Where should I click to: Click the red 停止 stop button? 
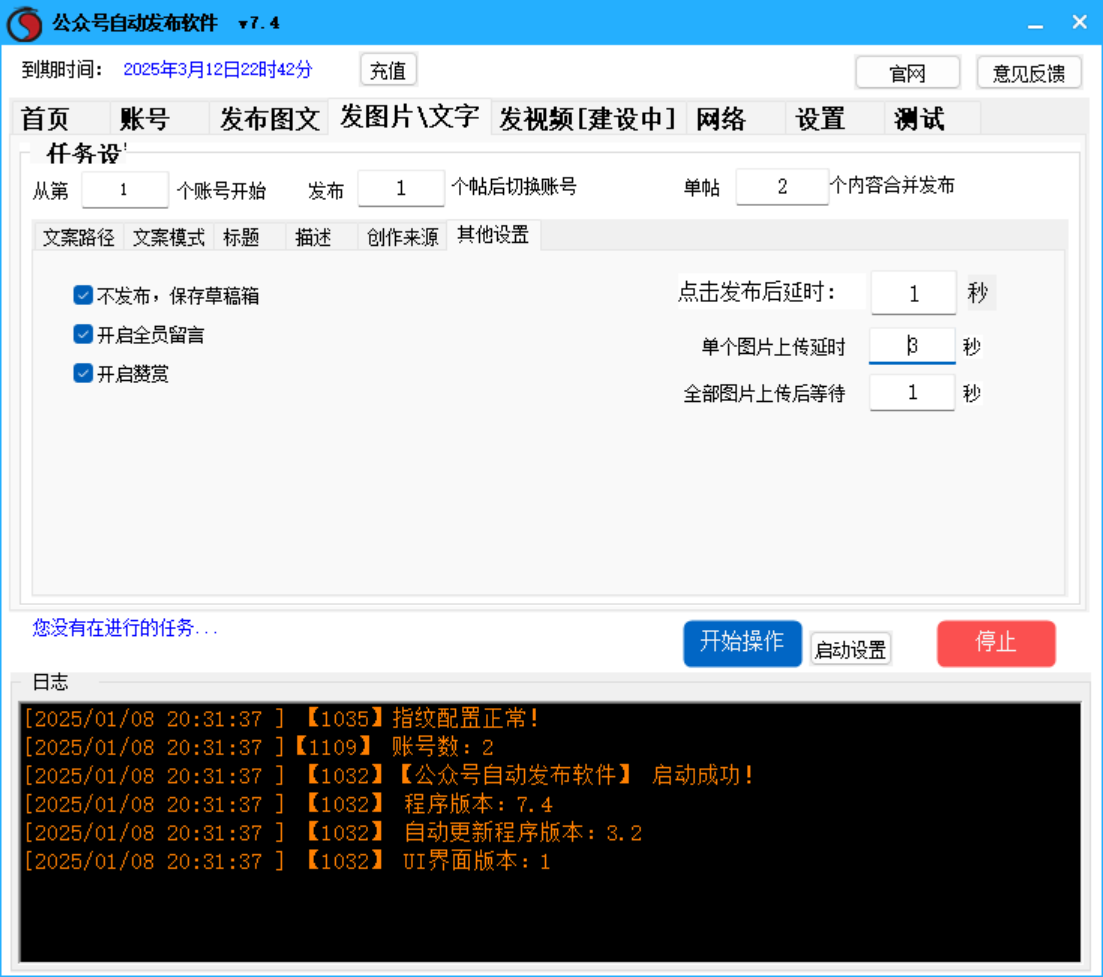pyautogui.click(x=996, y=643)
